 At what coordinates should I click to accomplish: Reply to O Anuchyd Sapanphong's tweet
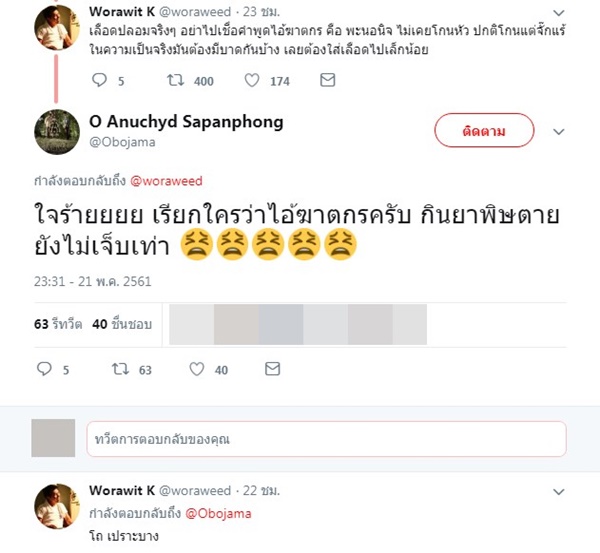pos(44,370)
